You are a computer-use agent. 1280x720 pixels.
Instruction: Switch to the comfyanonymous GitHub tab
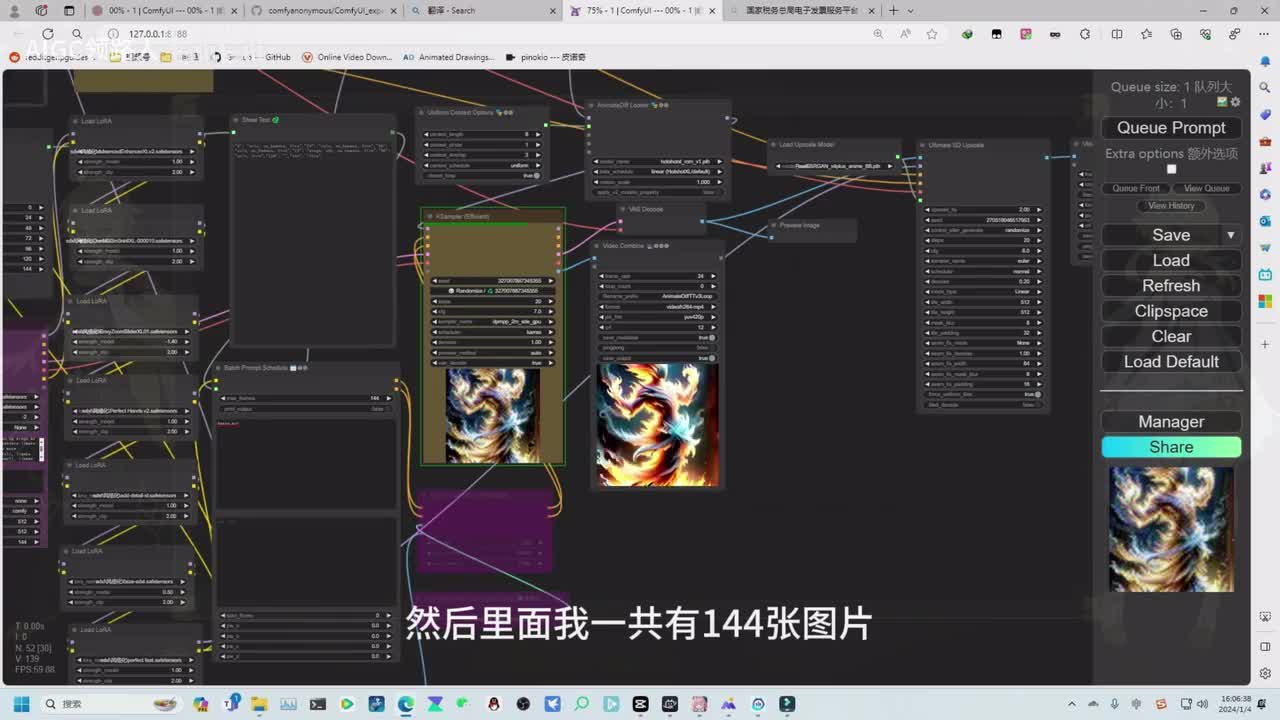pyautogui.click(x=320, y=11)
